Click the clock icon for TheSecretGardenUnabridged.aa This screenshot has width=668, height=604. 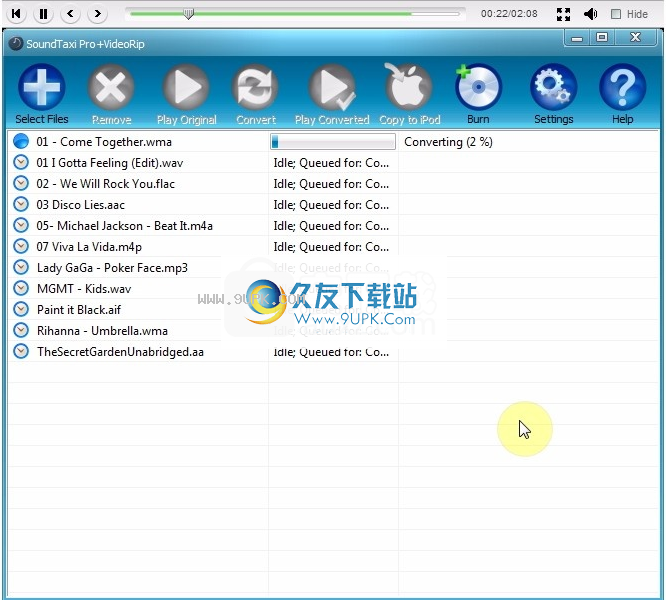[x=21, y=351]
